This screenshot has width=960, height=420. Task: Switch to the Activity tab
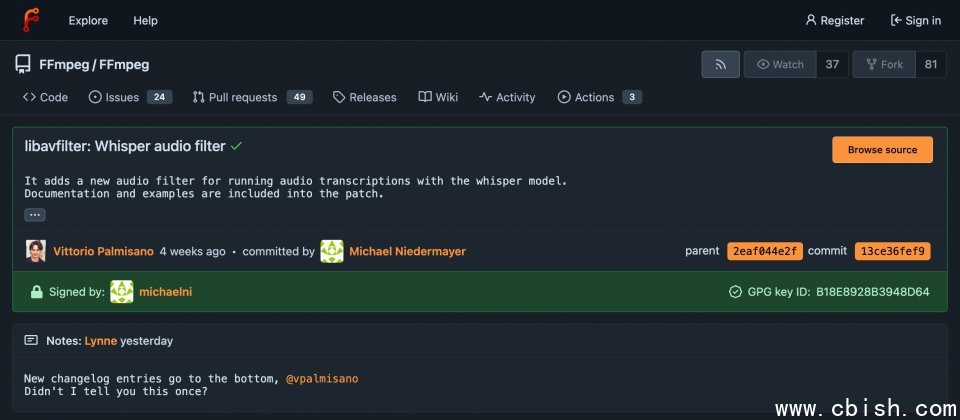coord(507,97)
